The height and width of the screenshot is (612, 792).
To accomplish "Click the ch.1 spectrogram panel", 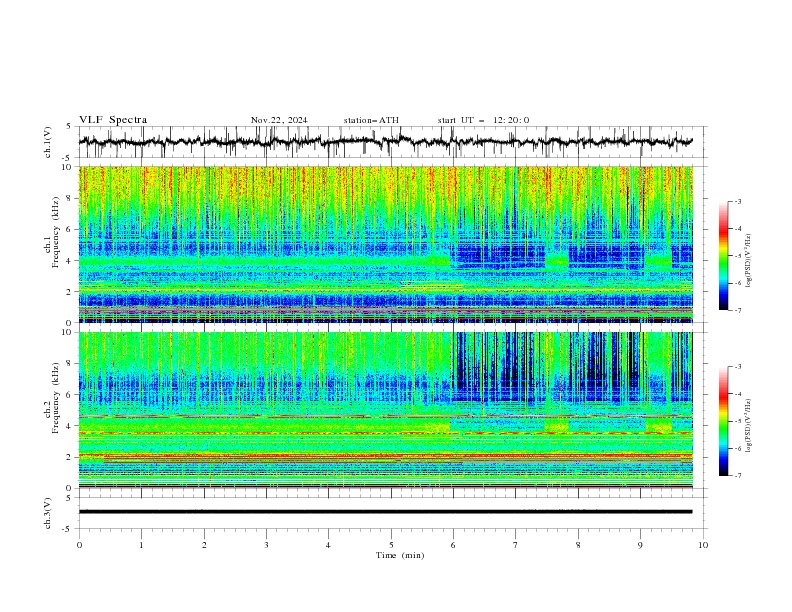I will pos(385,244).
